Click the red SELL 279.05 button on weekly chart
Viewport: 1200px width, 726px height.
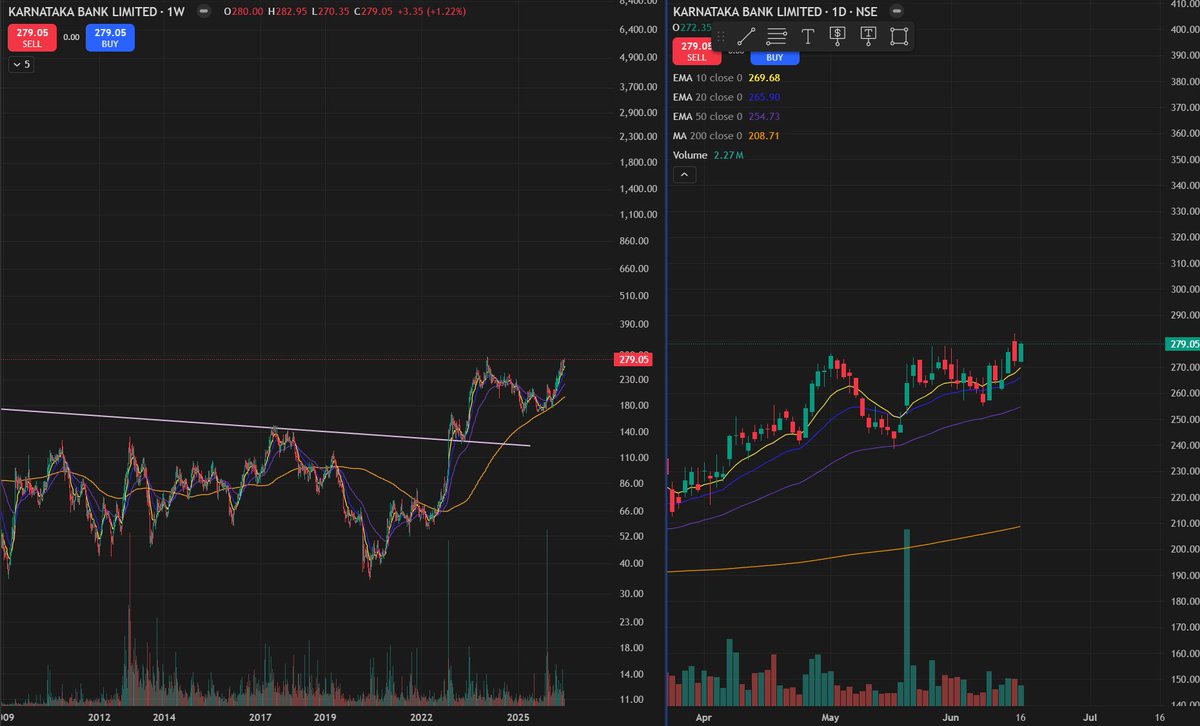tap(30, 38)
